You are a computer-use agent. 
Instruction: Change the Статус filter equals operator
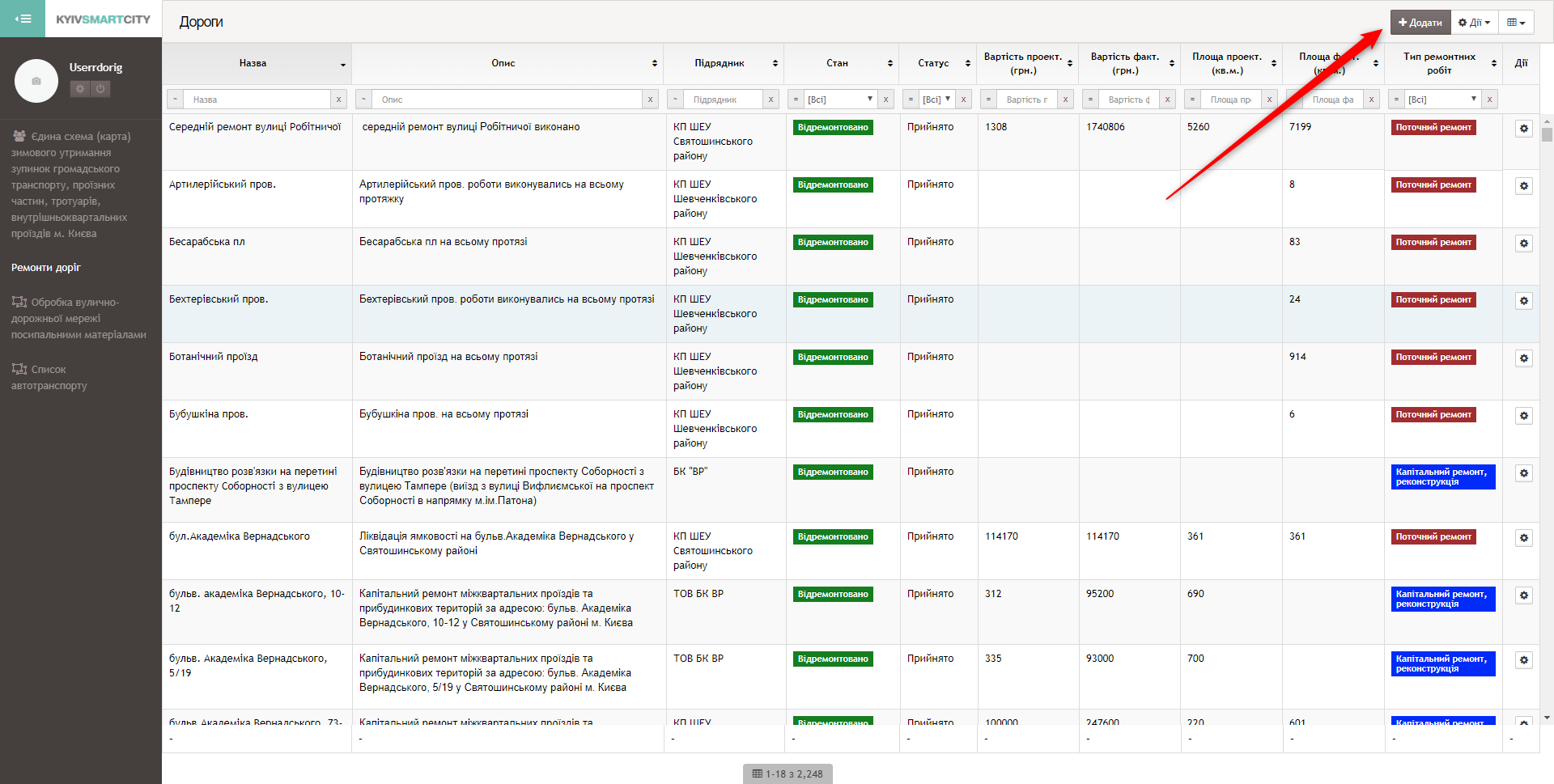coord(911,100)
